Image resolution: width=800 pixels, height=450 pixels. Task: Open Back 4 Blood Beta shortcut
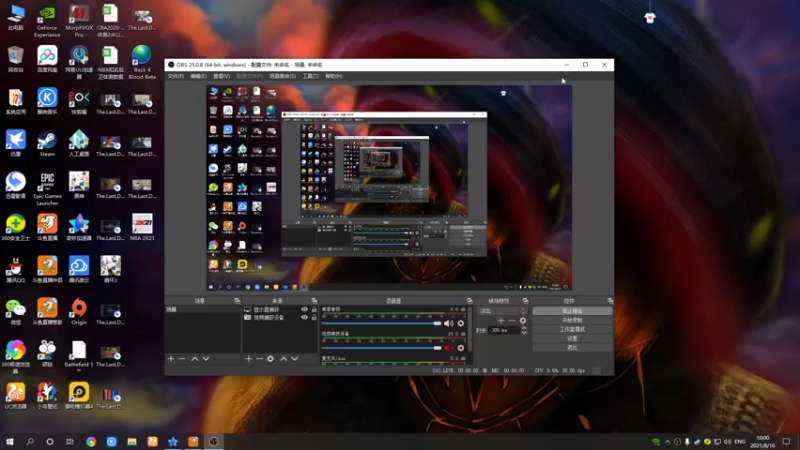(x=142, y=62)
